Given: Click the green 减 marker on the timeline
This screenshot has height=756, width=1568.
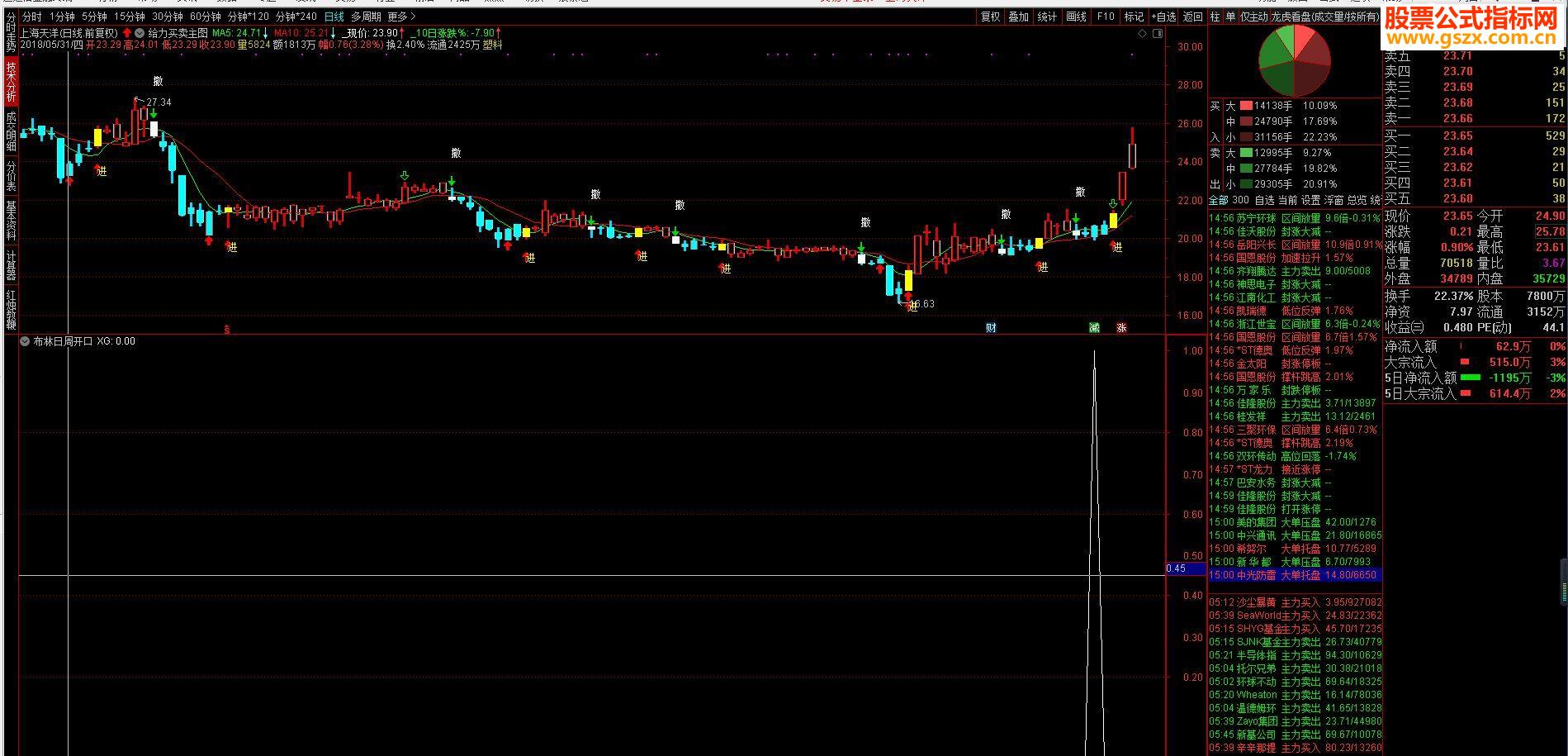Looking at the screenshot, I should tap(1094, 328).
